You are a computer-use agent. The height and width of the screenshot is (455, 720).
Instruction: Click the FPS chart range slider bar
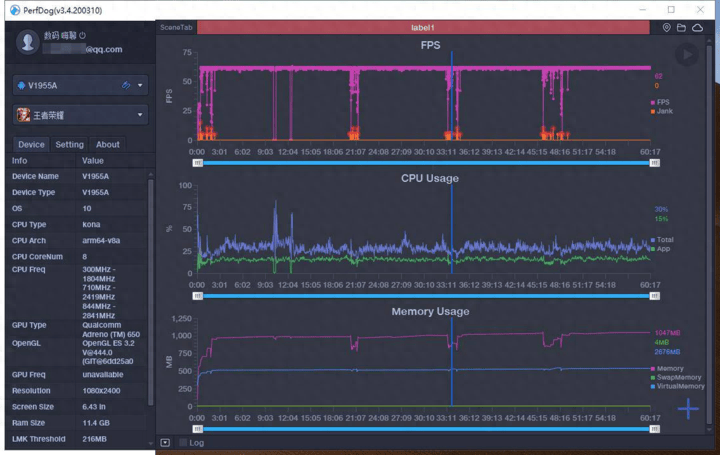426,162
